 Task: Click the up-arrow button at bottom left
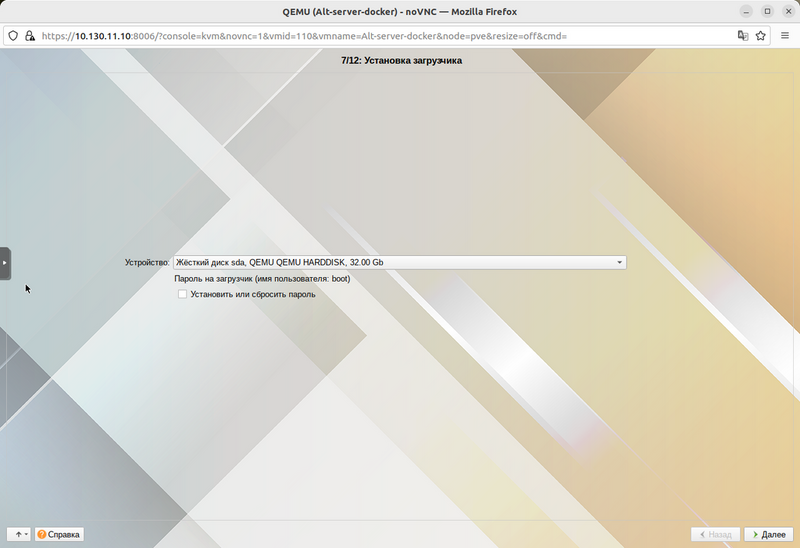[19, 534]
